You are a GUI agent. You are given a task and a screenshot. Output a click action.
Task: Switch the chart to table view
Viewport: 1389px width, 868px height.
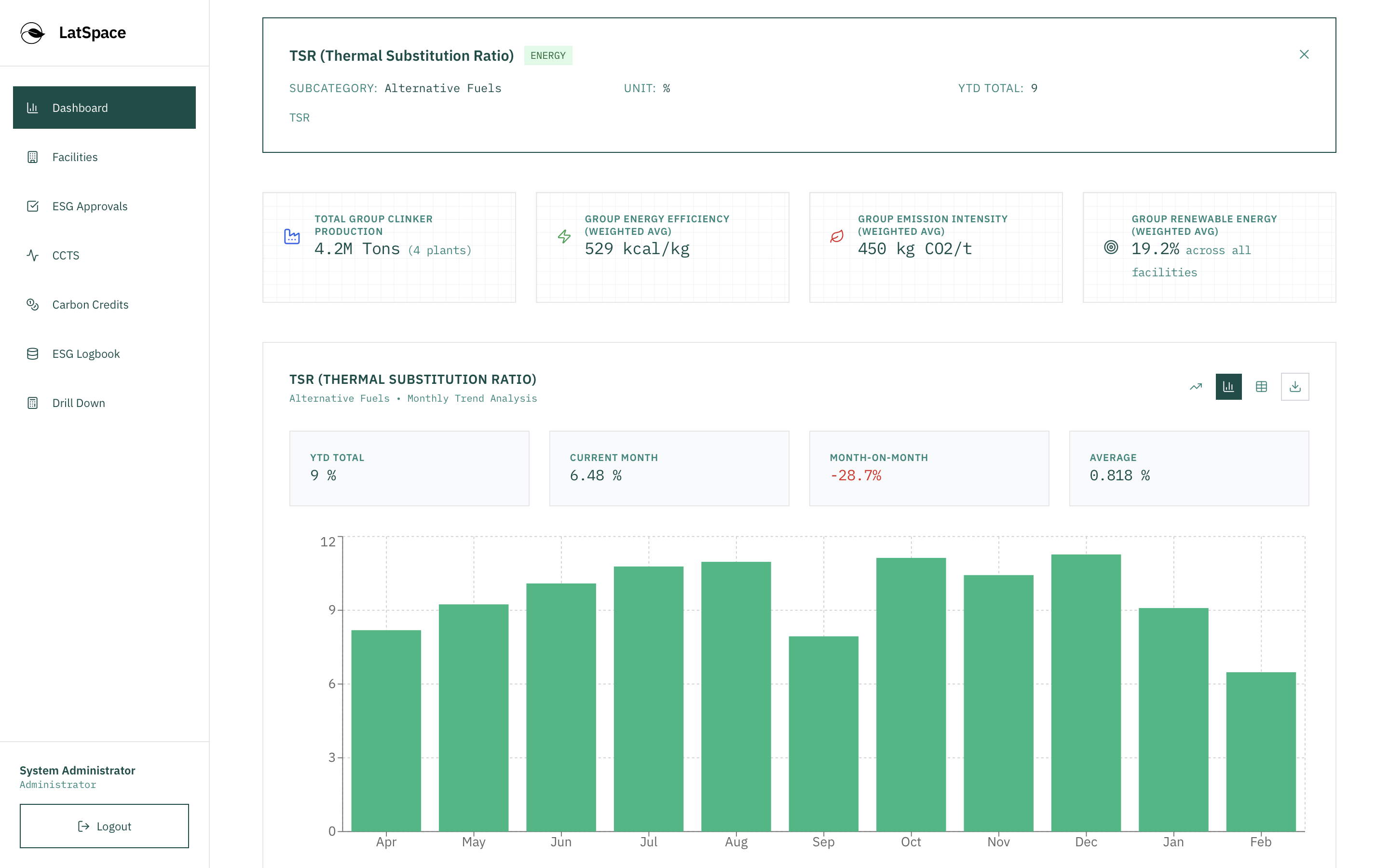coord(1262,386)
